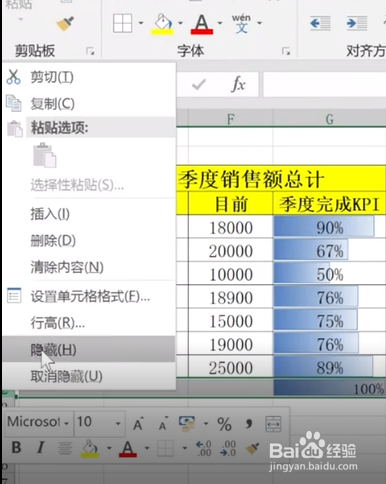Image resolution: width=386 pixels, height=484 pixels.
Task: Open the 剪贴板 dialog launcher
Action: point(90,51)
